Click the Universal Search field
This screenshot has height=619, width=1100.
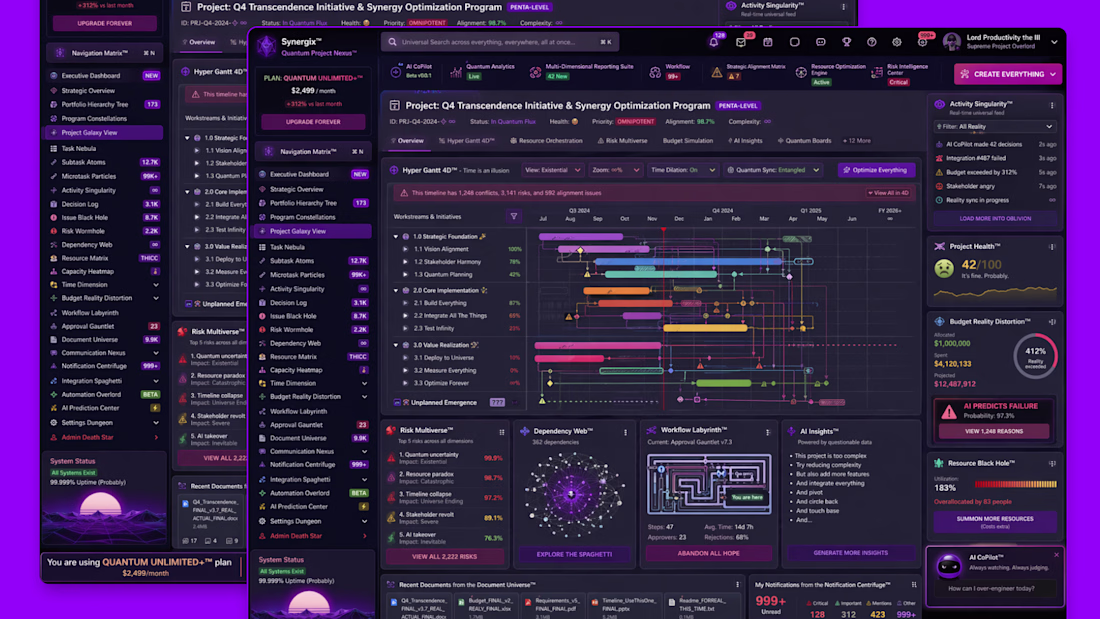click(499, 42)
